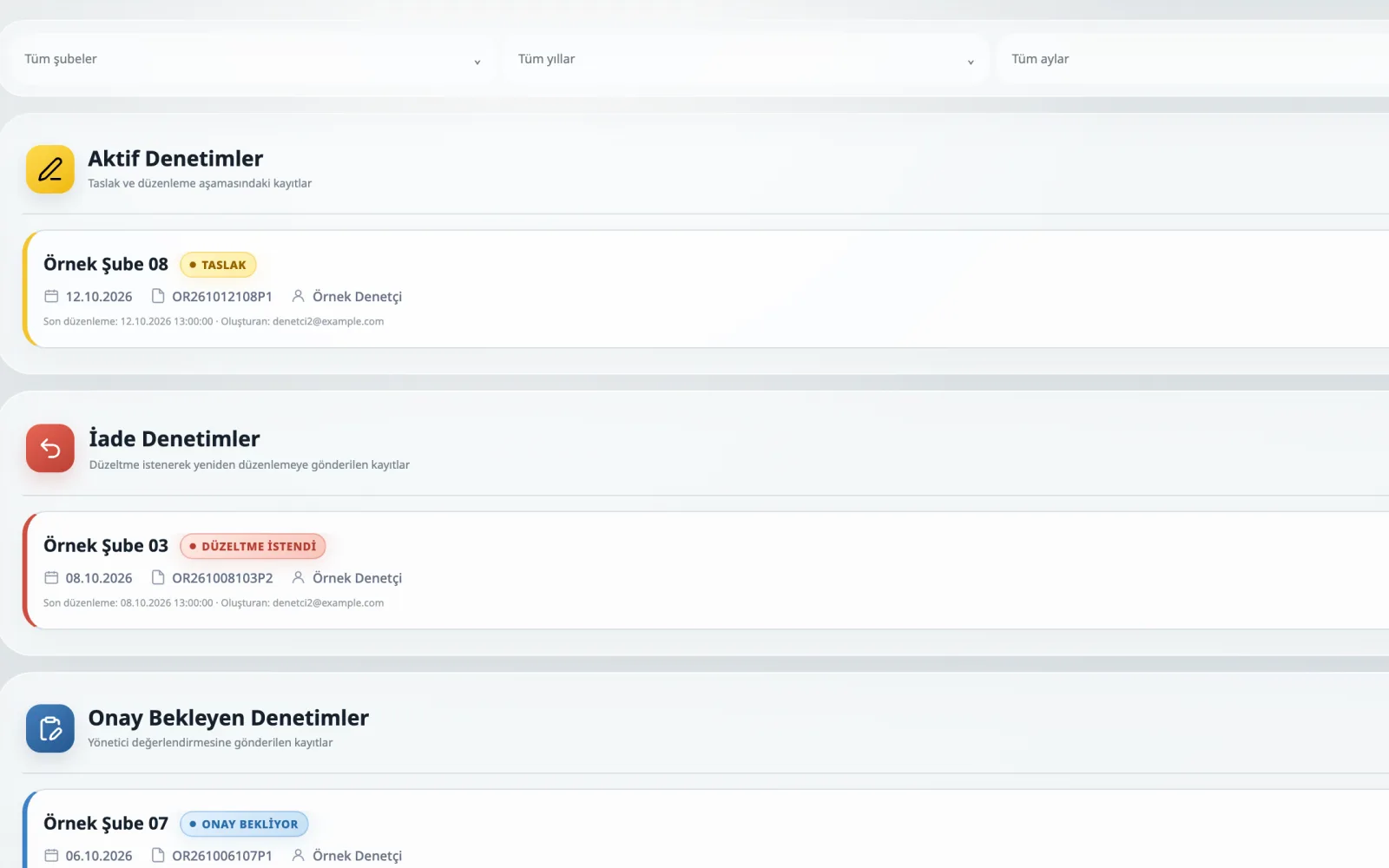Screen dimensions: 1389x868
Task: Open the Örnek Şube 03 audit card
Action: [707, 570]
